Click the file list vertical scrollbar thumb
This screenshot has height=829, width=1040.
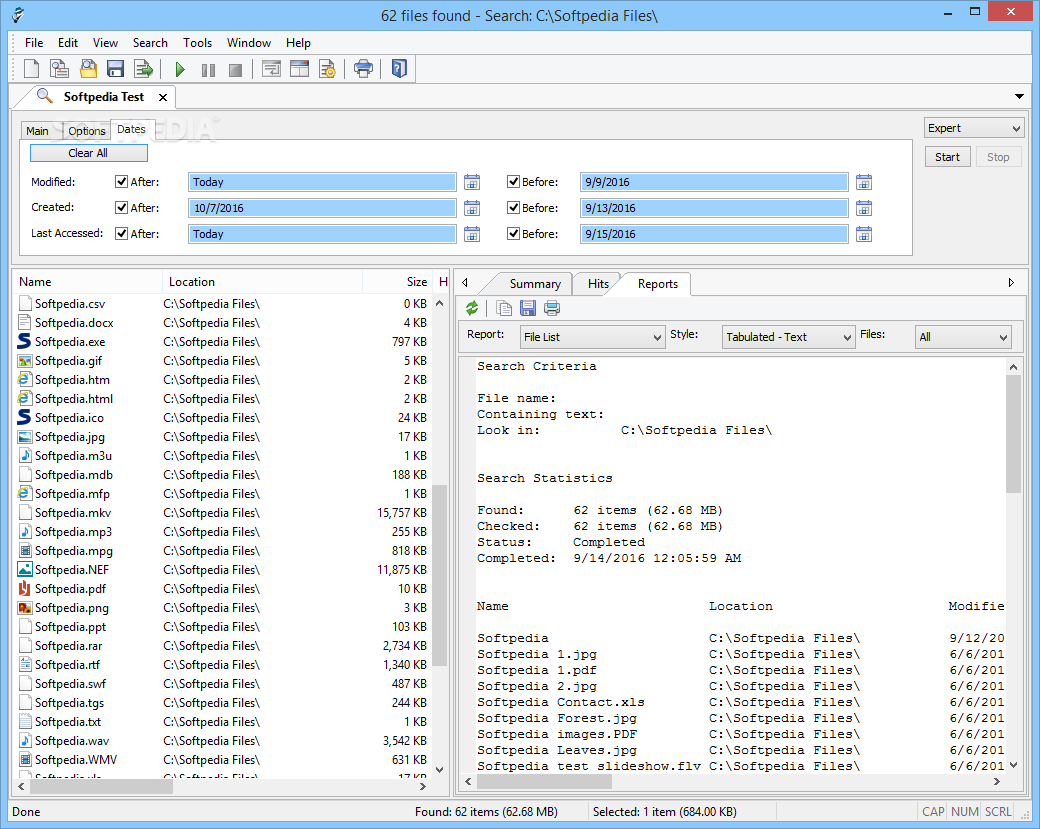[440, 575]
